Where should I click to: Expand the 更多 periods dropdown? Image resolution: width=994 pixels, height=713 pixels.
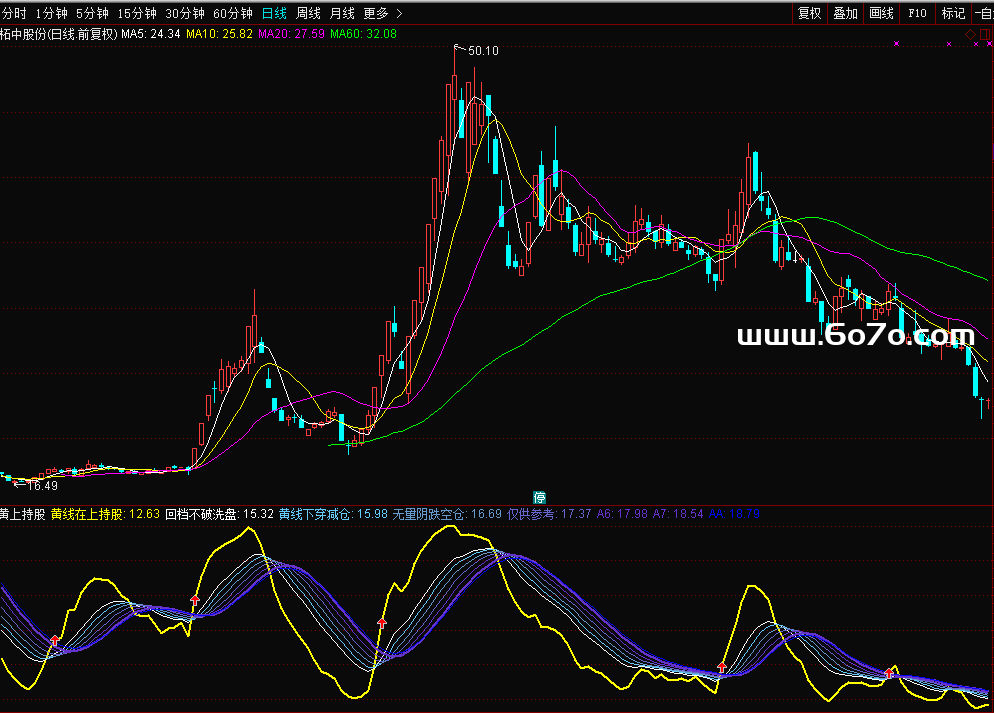[382, 13]
